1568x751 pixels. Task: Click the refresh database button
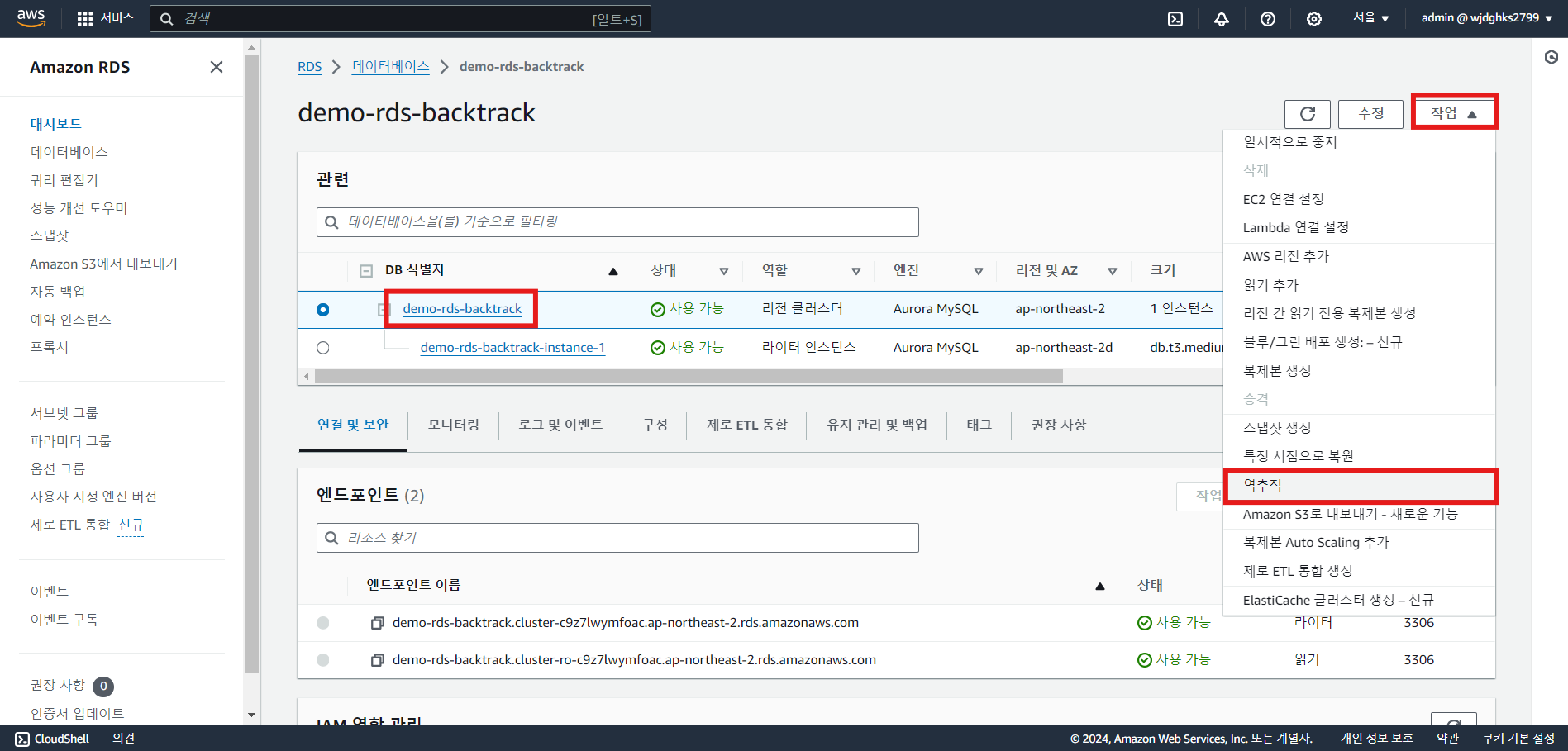click(1307, 114)
